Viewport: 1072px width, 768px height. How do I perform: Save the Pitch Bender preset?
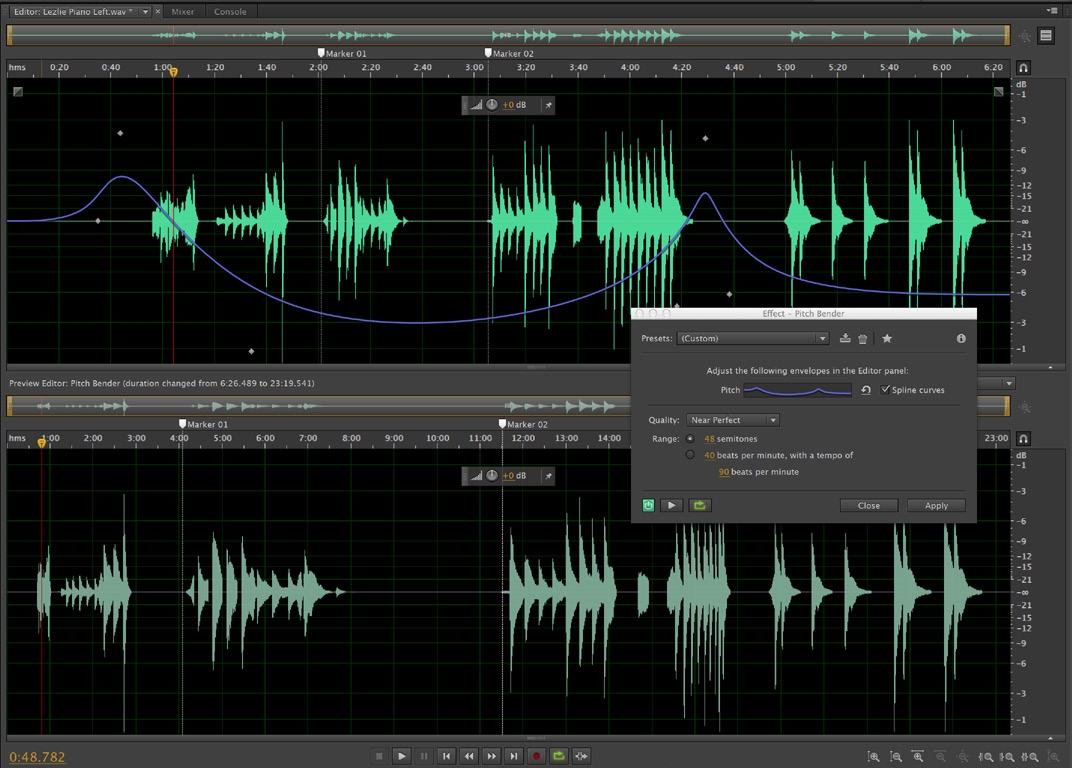tap(845, 339)
